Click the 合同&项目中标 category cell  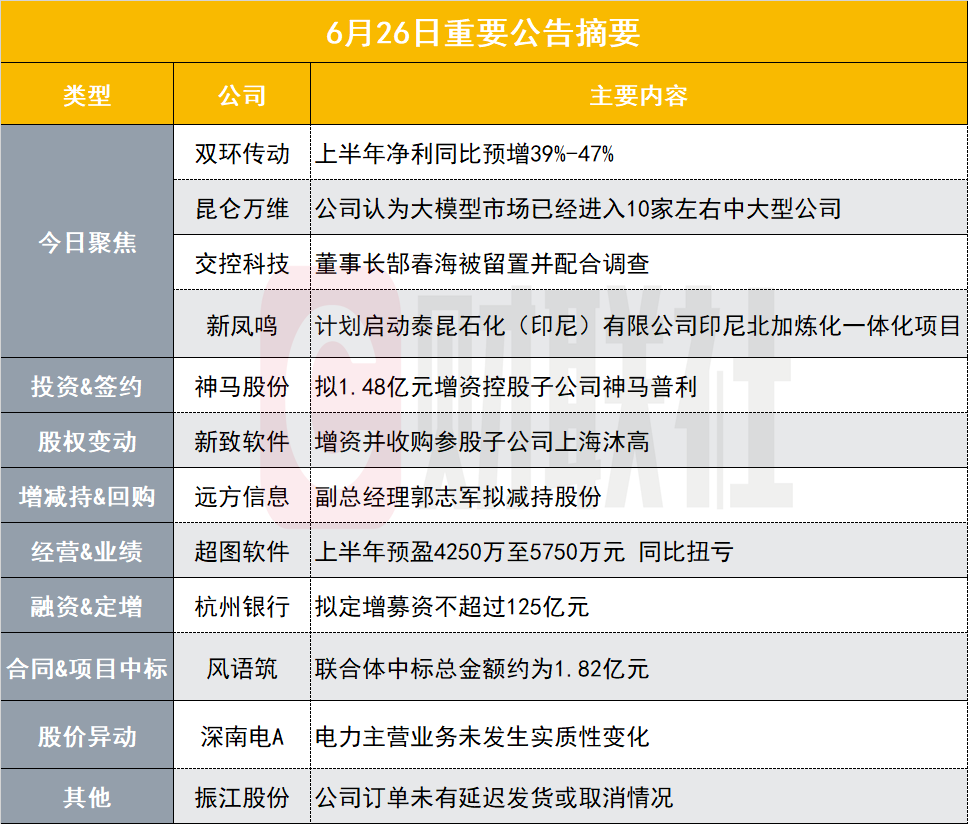[x=87, y=668]
